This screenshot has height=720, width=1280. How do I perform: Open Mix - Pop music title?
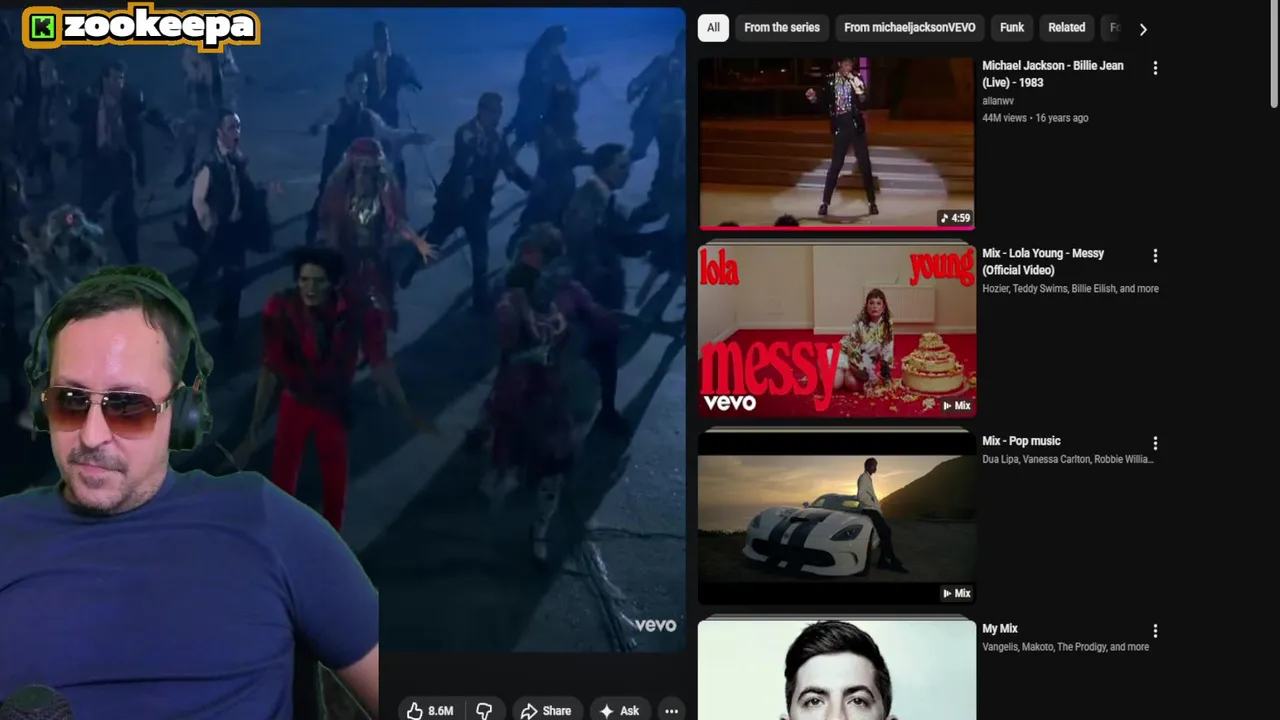tap(1021, 441)
